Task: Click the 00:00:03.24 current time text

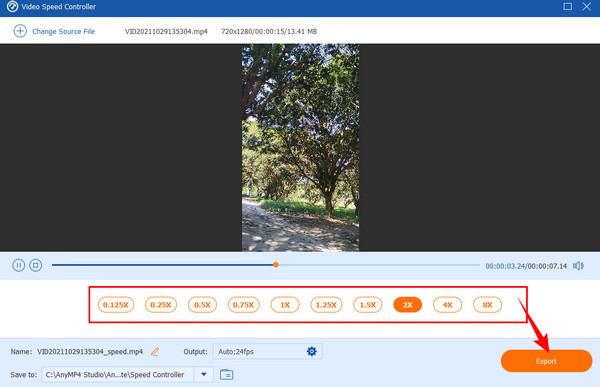Action: pos(505,266)
